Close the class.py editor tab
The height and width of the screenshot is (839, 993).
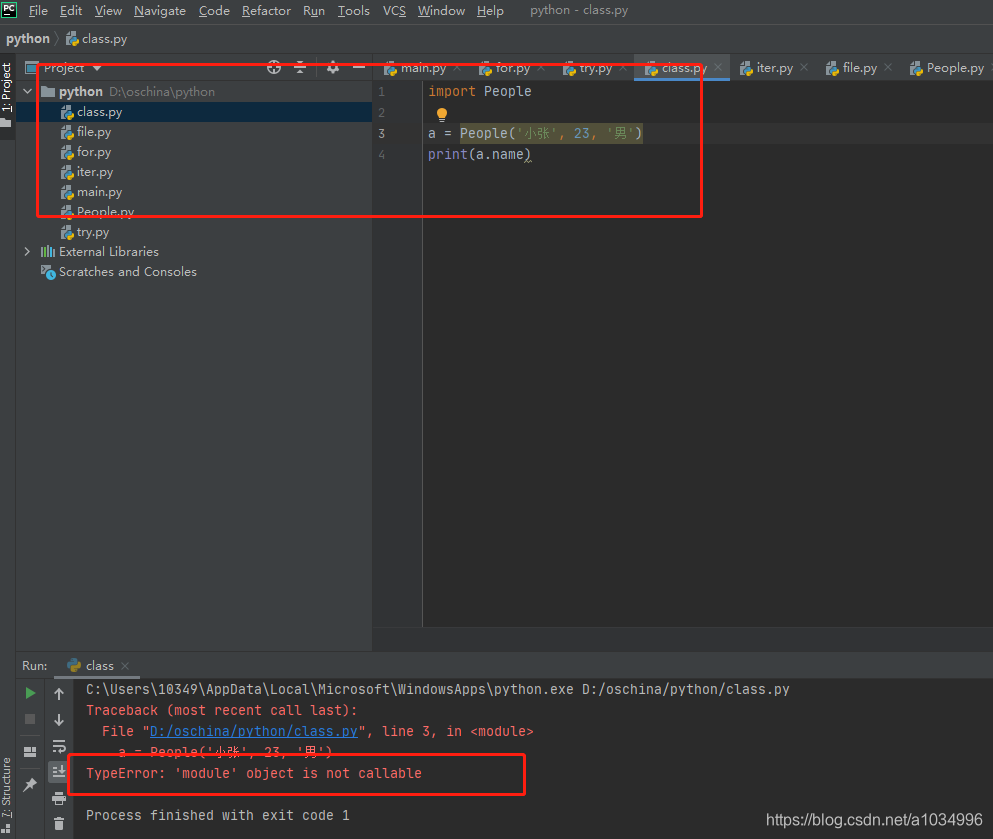click(718, 67)
